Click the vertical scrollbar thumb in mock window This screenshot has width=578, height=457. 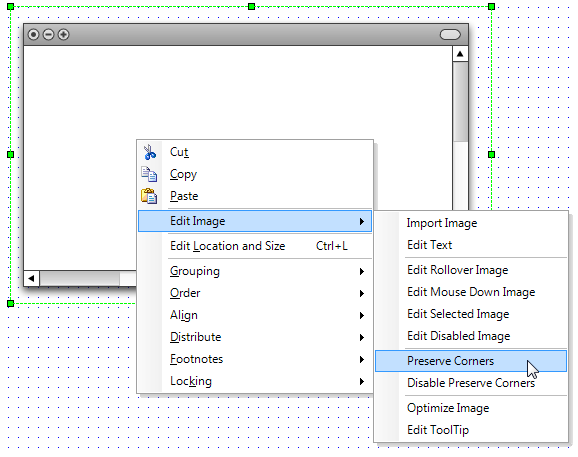click(x=460, y=102)
